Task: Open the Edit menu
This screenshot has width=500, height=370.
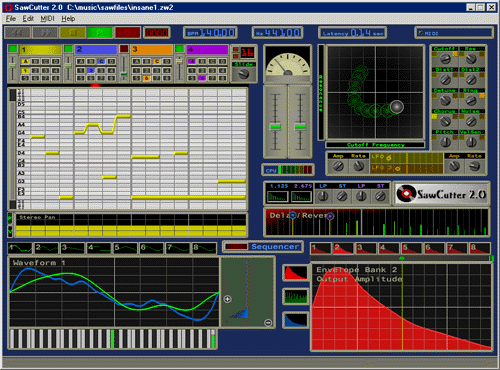Action: (x=28, y=19)
